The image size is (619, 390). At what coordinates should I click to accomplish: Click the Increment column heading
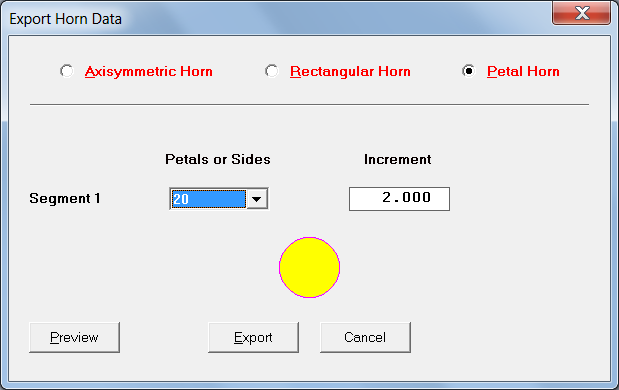pos(398,159)
